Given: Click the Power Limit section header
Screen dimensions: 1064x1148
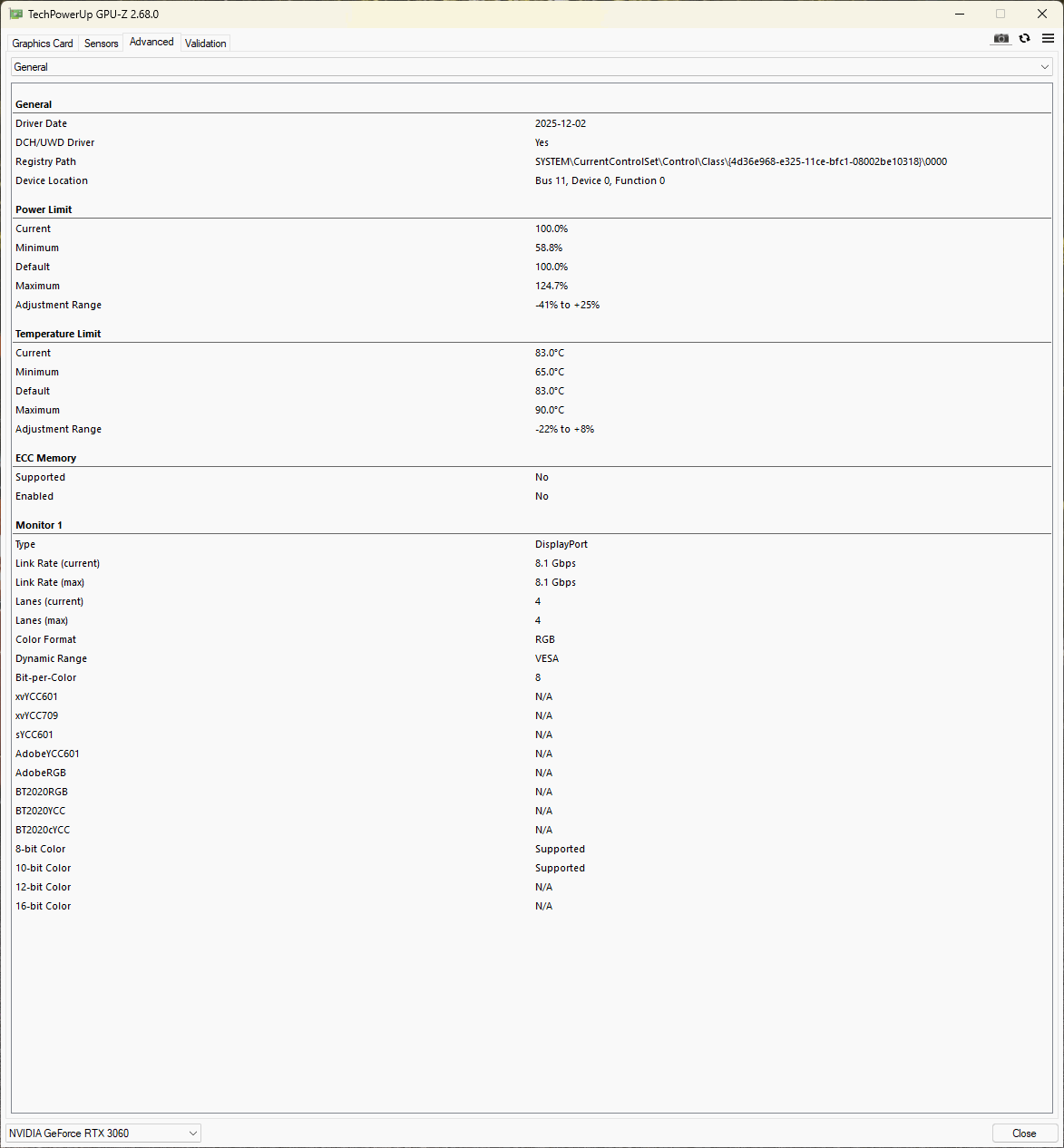Looking at the screenshot, I should tap(44, 209).
